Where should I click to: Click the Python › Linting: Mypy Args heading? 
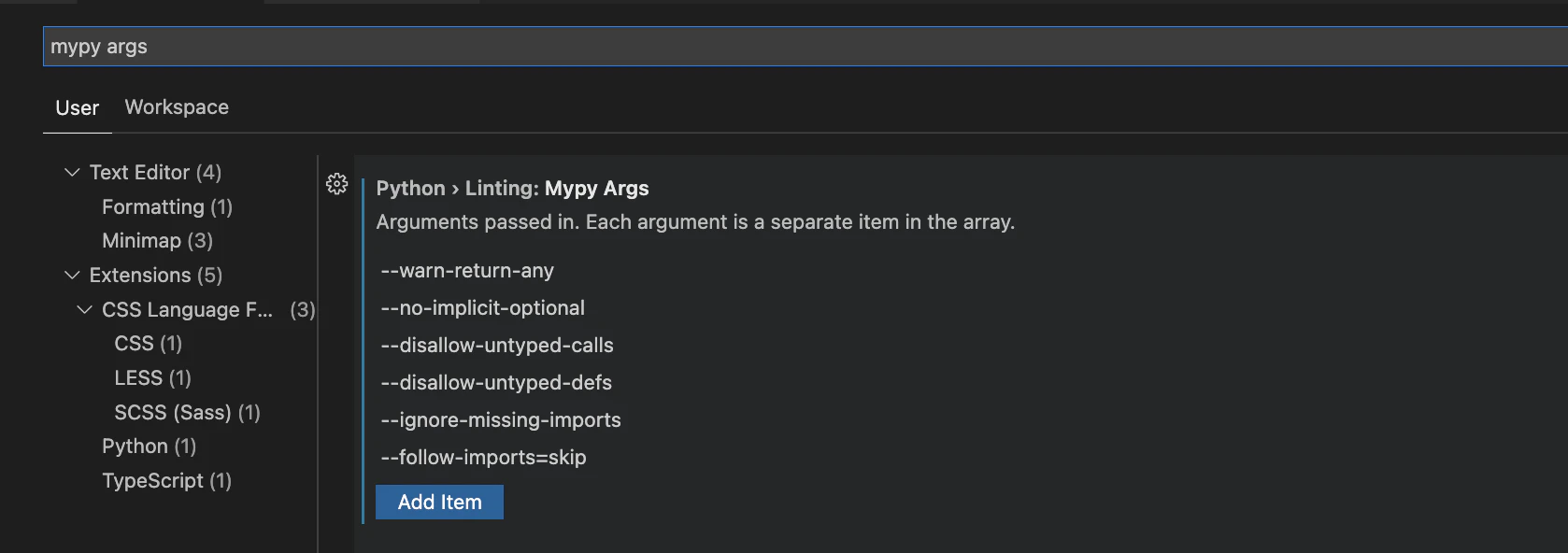click(x=512, y=189)
